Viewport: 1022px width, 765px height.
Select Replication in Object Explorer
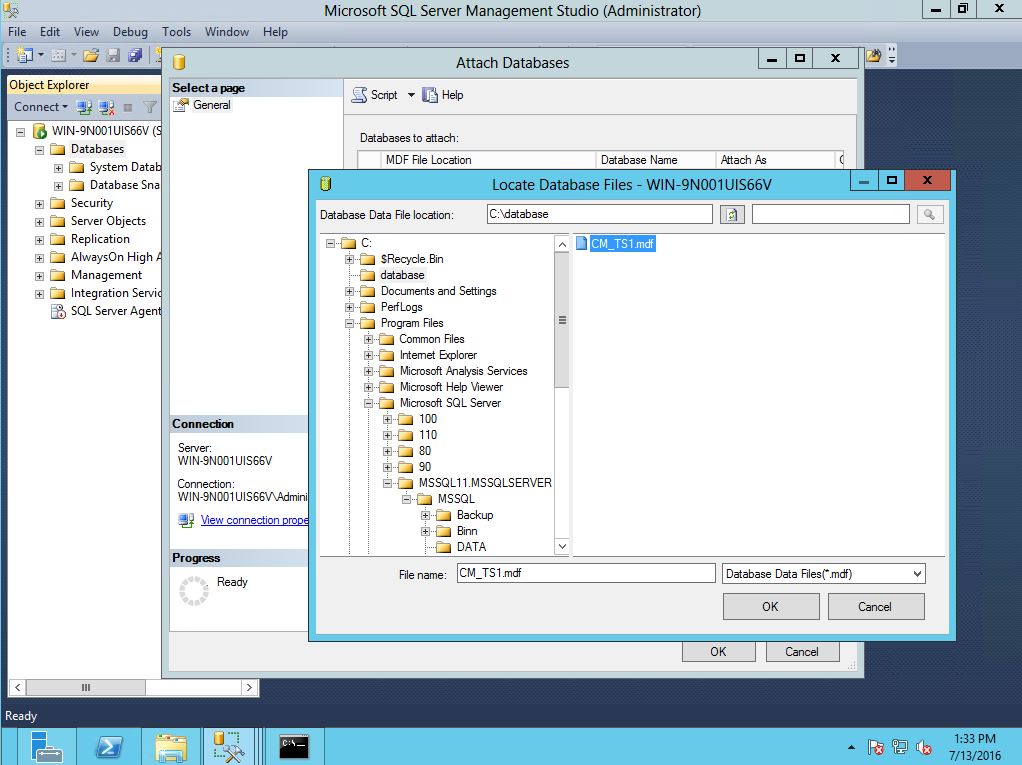point(100,239)
